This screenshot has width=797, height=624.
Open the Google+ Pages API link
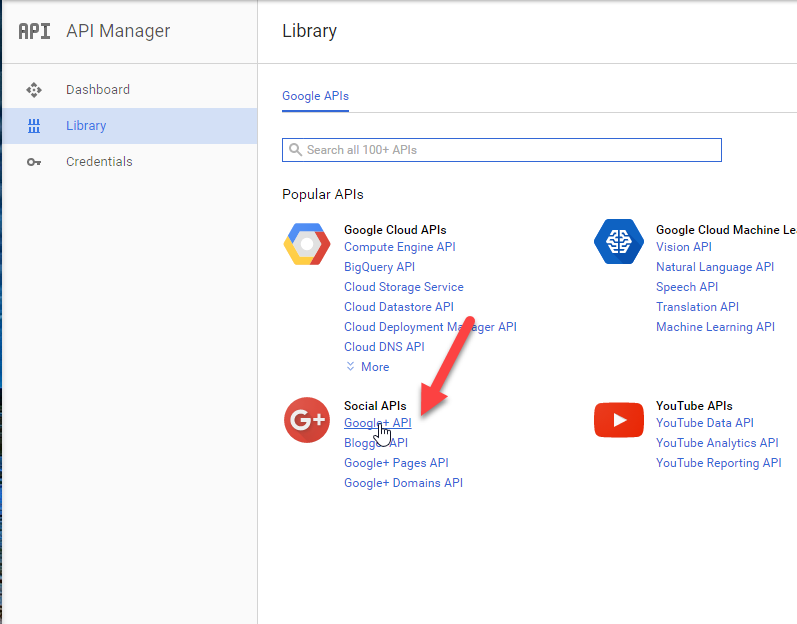tap(396, 463)
